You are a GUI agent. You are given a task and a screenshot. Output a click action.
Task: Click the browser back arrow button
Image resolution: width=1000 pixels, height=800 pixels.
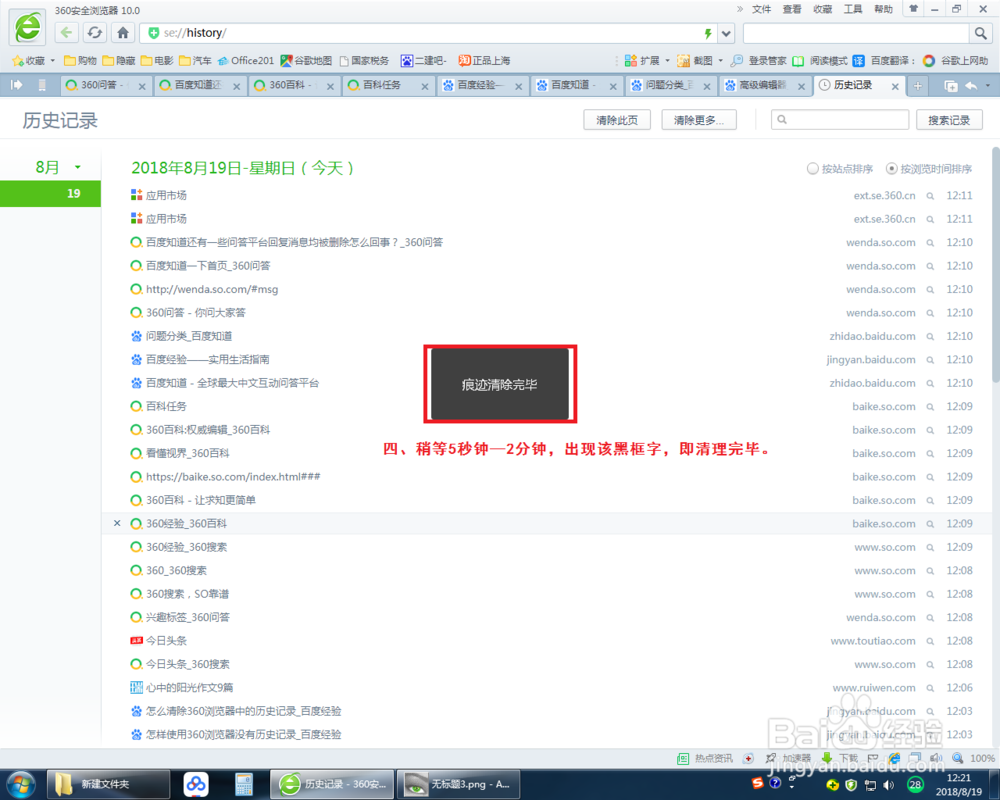(x=66, y=33)
